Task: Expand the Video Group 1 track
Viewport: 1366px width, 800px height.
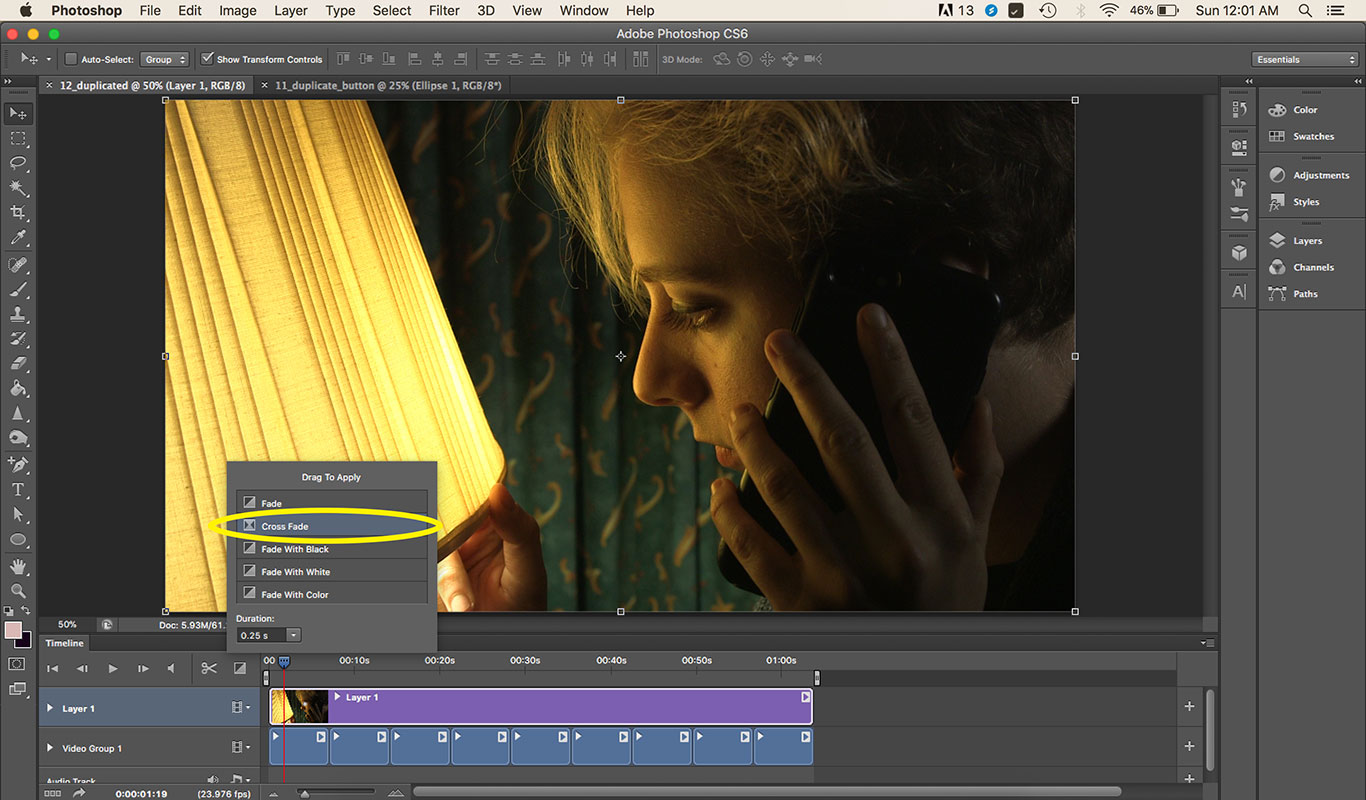Action: (50, 748)
